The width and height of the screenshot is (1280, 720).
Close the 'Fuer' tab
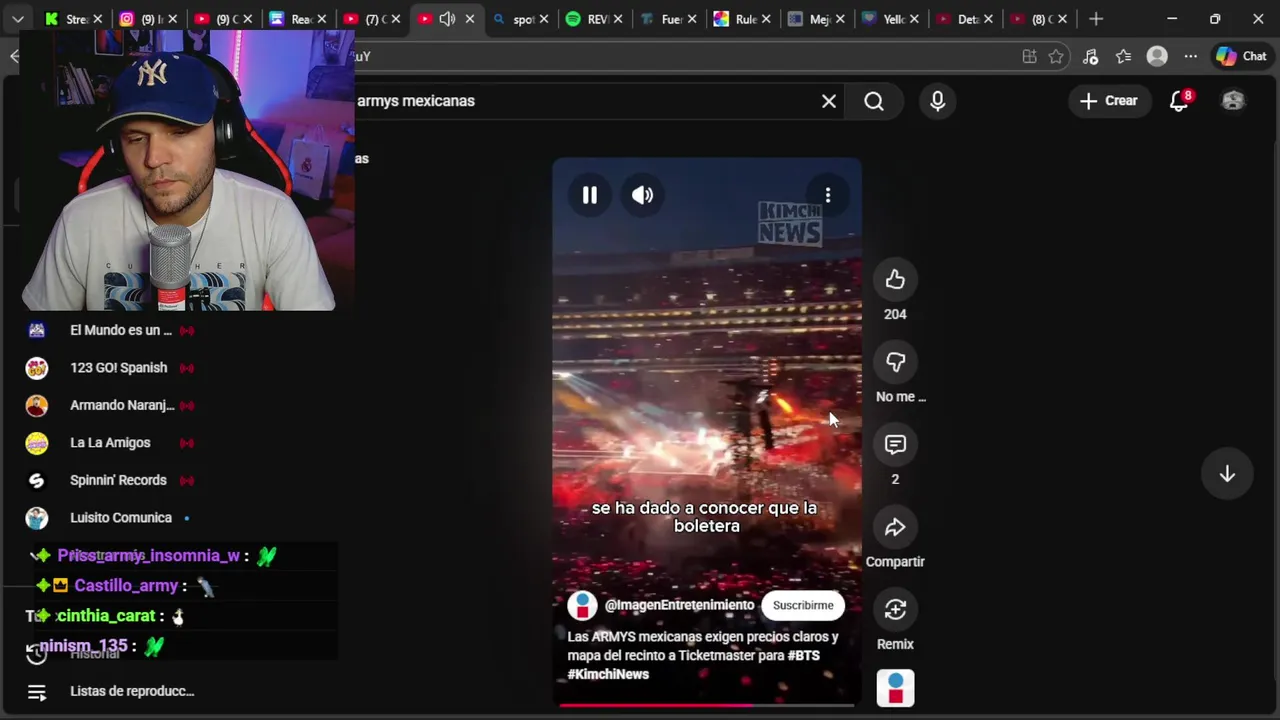692,19
